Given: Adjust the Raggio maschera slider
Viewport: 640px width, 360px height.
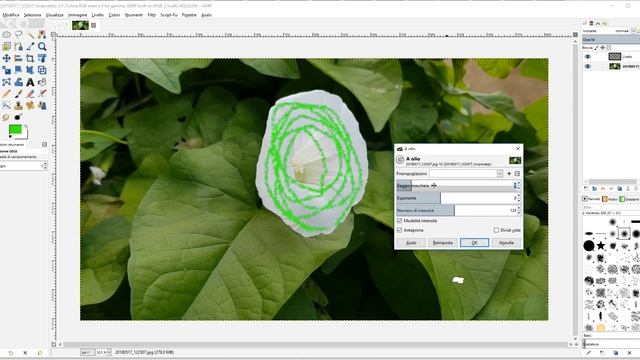Looking at the screenshot, I should pyautogui.click(x=456, y=186).
